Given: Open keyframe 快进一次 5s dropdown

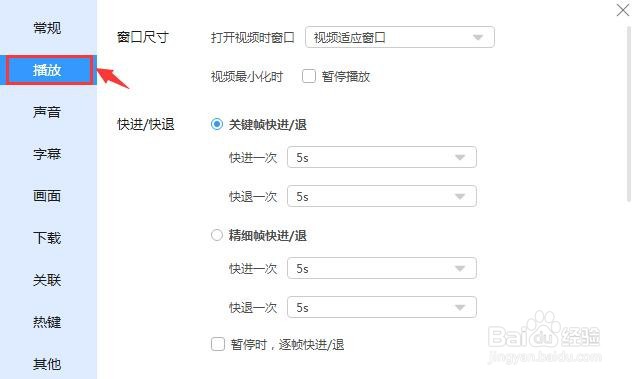Looking at the screenshot, I should coord(382,157).
